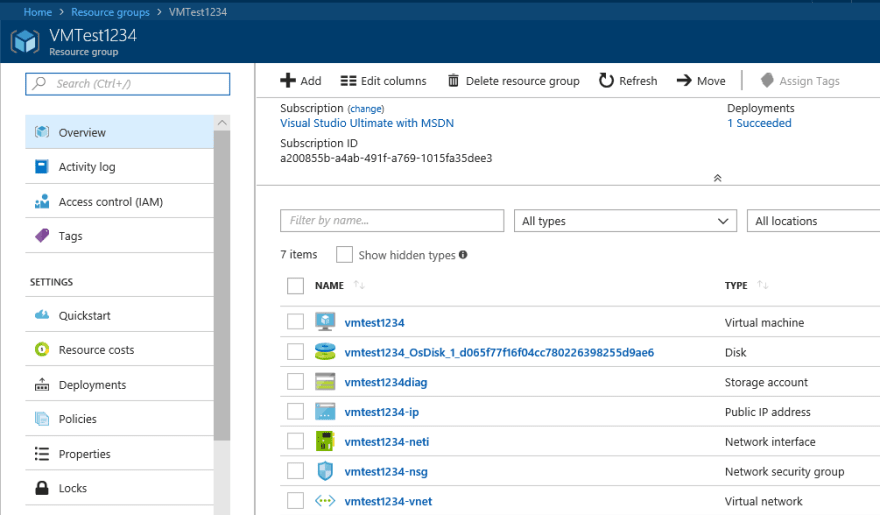Click the shield icon for vmtest1234-nsg

pyautogui.click(x=325, y=471)
